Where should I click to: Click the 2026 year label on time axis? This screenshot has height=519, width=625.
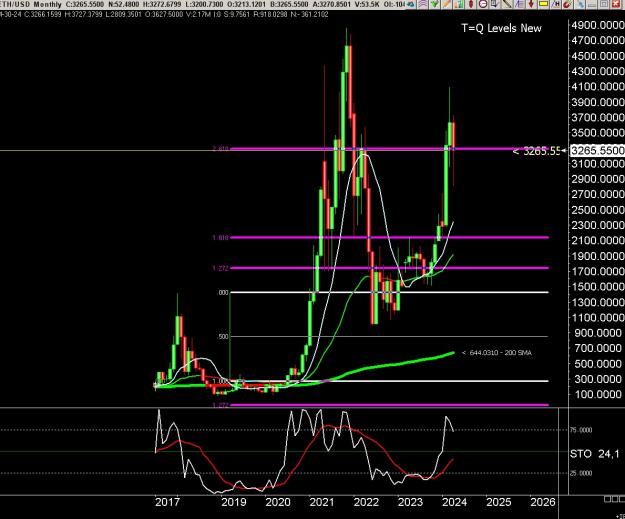542,502
